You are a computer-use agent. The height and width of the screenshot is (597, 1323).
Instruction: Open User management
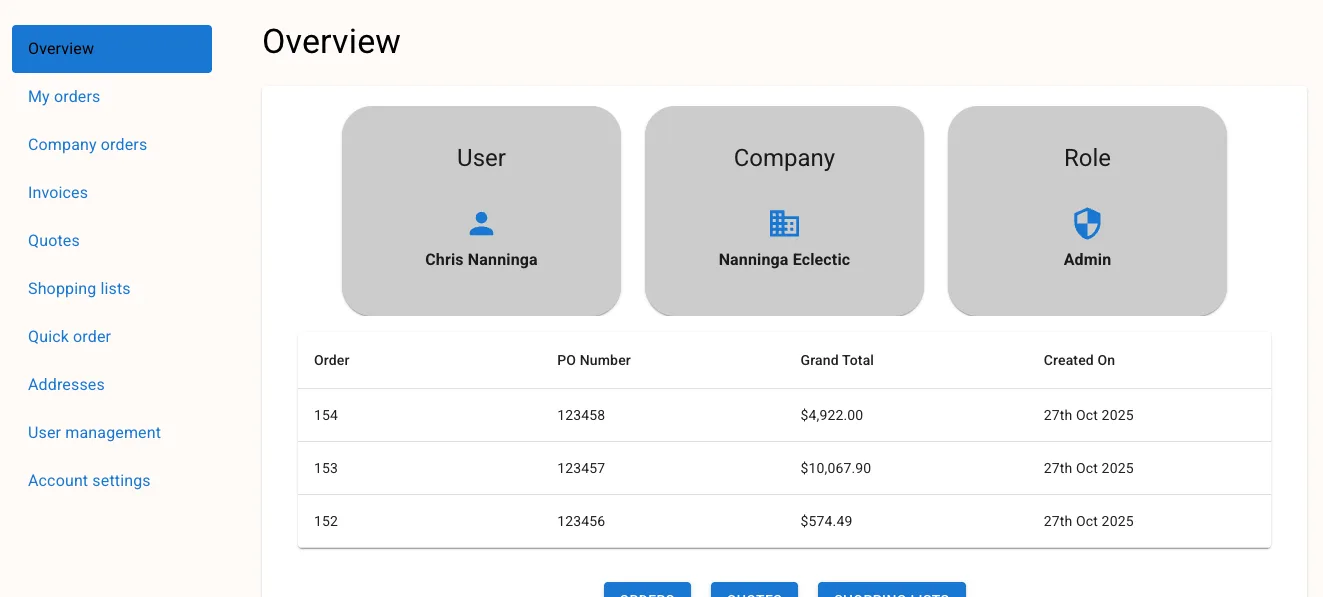[x=94, y=432]
